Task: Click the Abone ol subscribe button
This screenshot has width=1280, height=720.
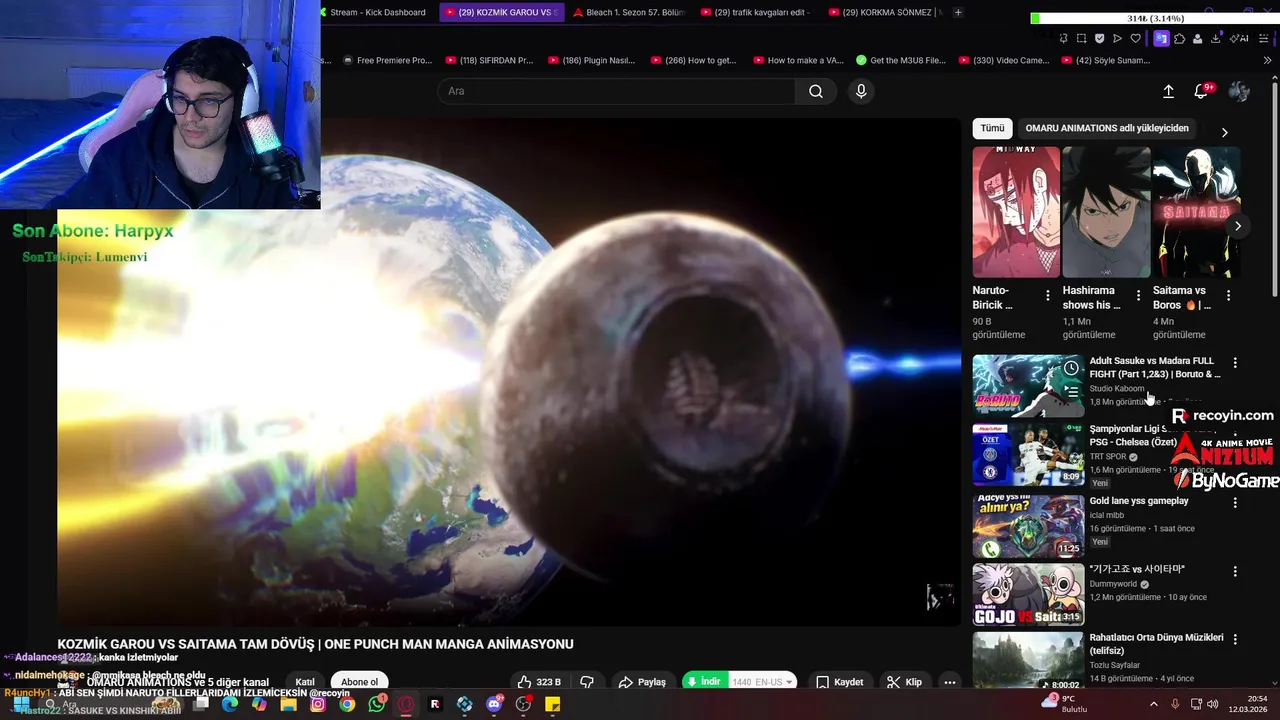Action: coord(360,682)
